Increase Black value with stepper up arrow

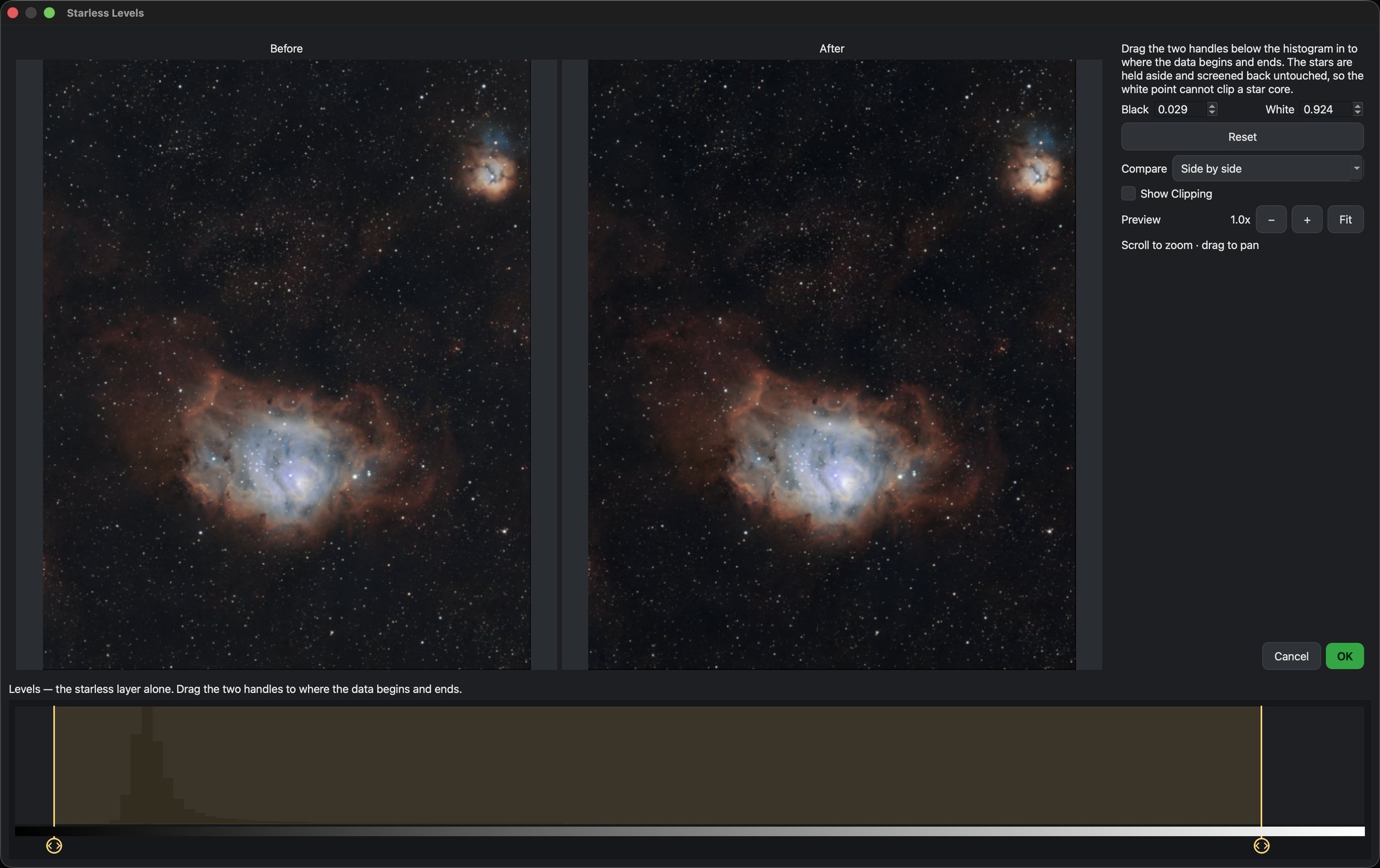1212,105
